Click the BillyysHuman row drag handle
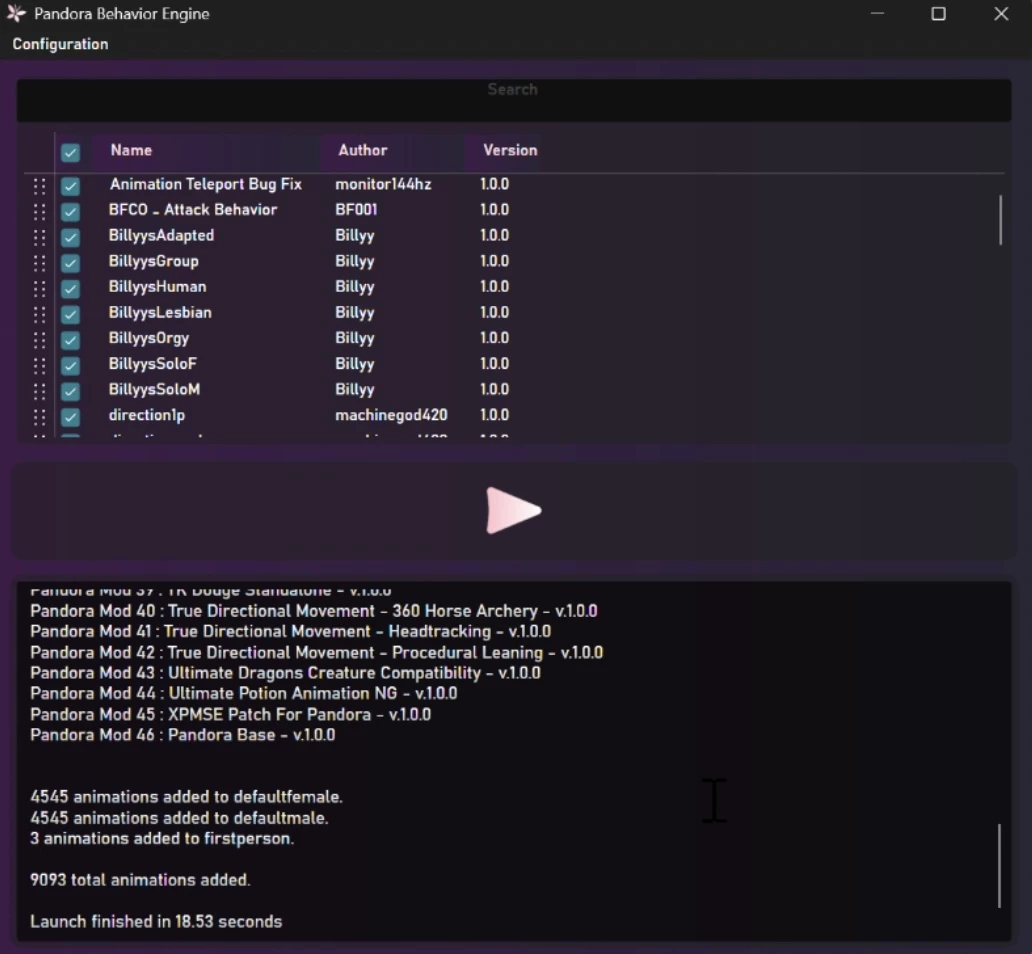 click(x=39, y=288)
